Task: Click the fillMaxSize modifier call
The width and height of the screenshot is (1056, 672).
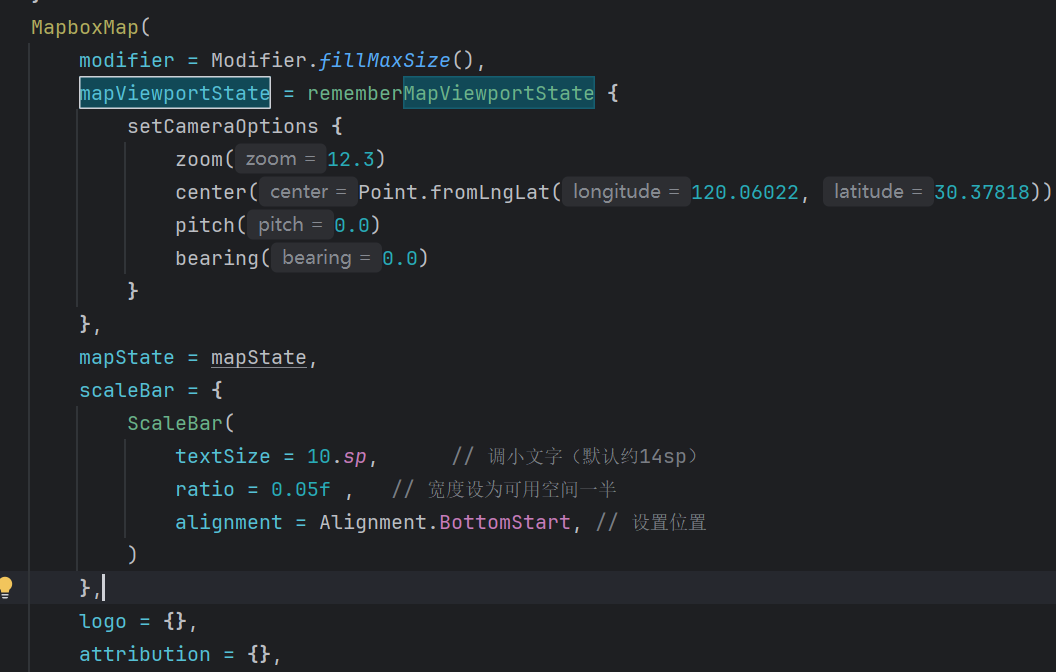Action: [385, 60]
